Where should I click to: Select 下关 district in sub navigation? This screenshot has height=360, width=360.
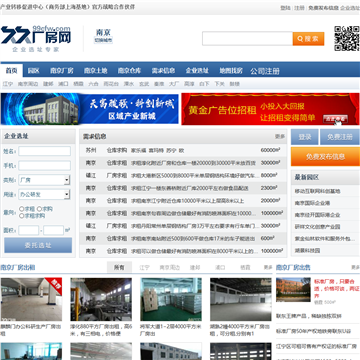coord(219,84)
